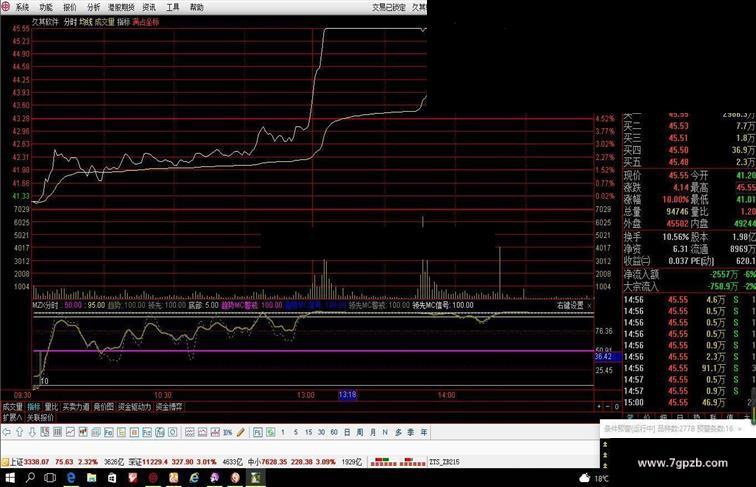Select the 日 daily period
The width and height of the screenshot is (756, 487).
coord(347,432)
